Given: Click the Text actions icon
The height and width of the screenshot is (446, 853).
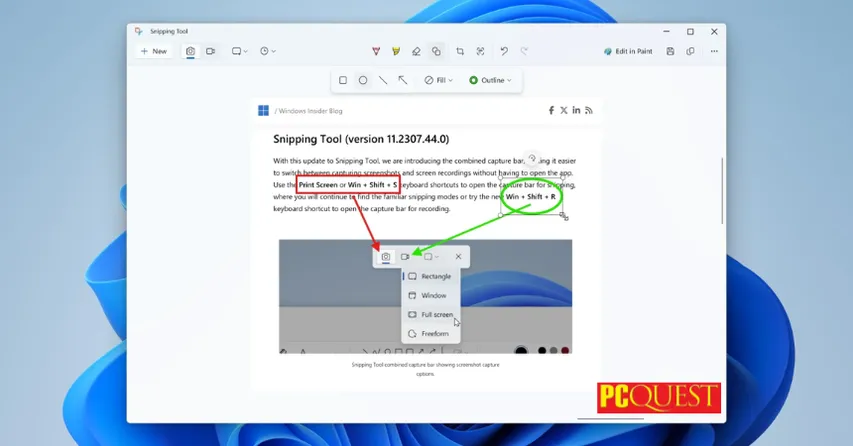Looking at the screenshot, I should (481, 51).
